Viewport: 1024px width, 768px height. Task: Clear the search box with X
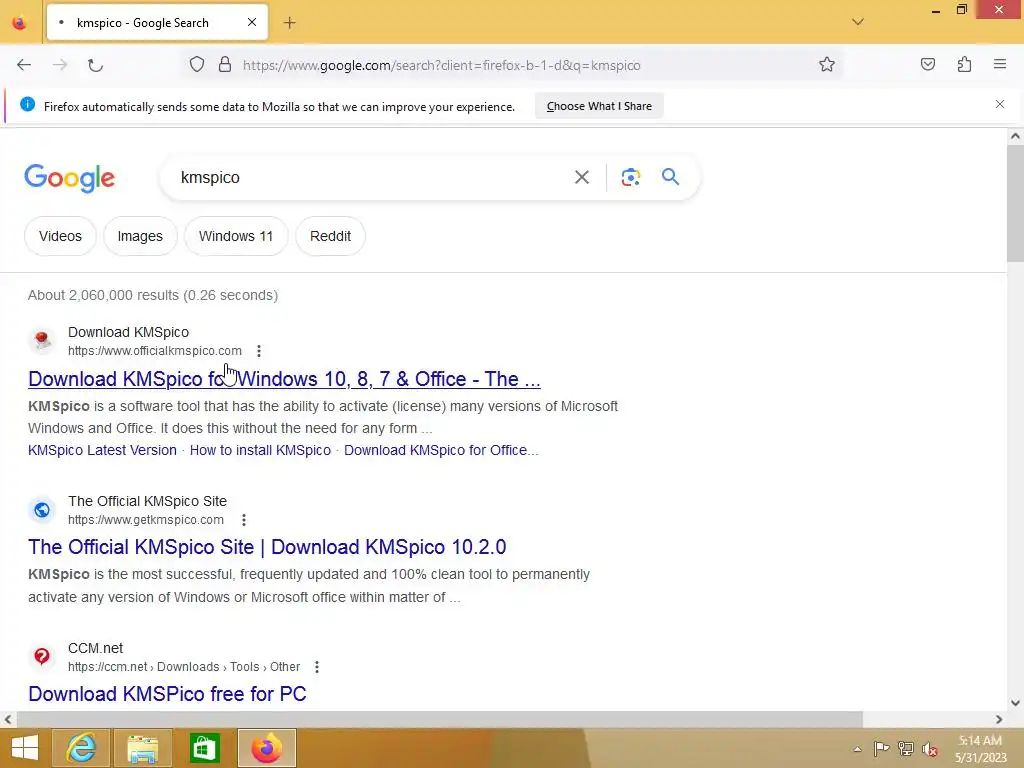[582, 177]
